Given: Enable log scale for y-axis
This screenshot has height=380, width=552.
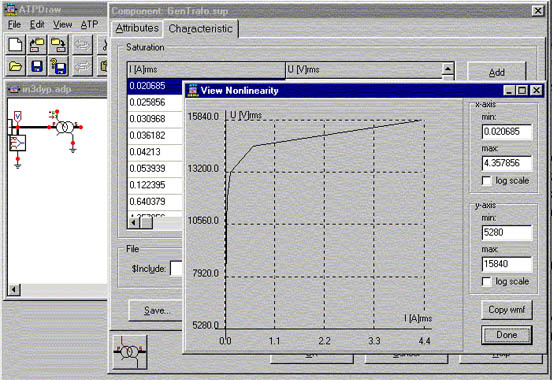Looking at the screenshot, I should (487, 282).
